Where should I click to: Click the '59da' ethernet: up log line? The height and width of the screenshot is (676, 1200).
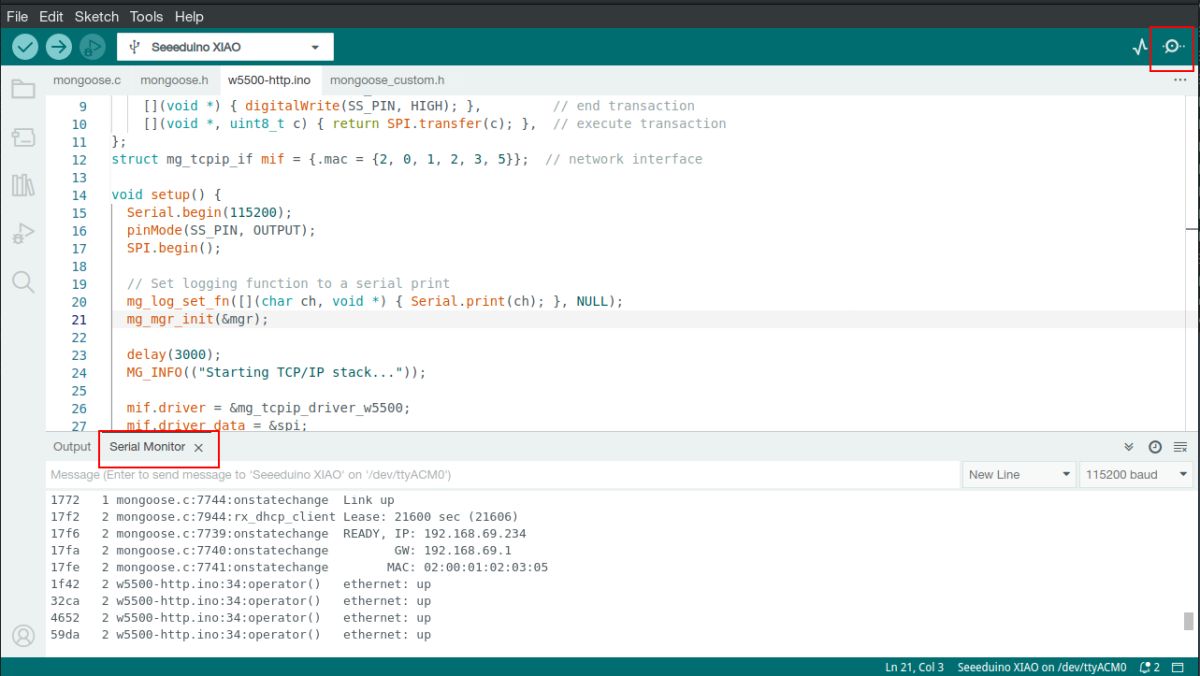240,634
